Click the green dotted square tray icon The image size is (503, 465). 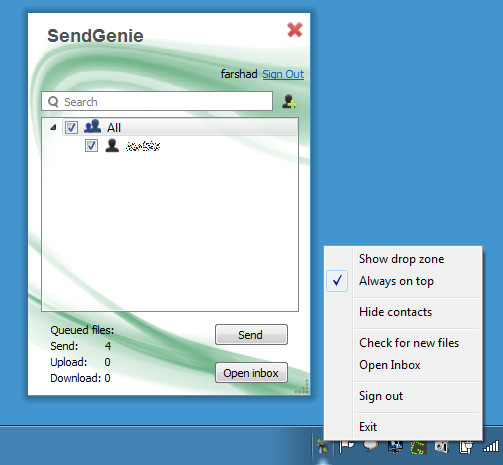[x=419, y=447]
